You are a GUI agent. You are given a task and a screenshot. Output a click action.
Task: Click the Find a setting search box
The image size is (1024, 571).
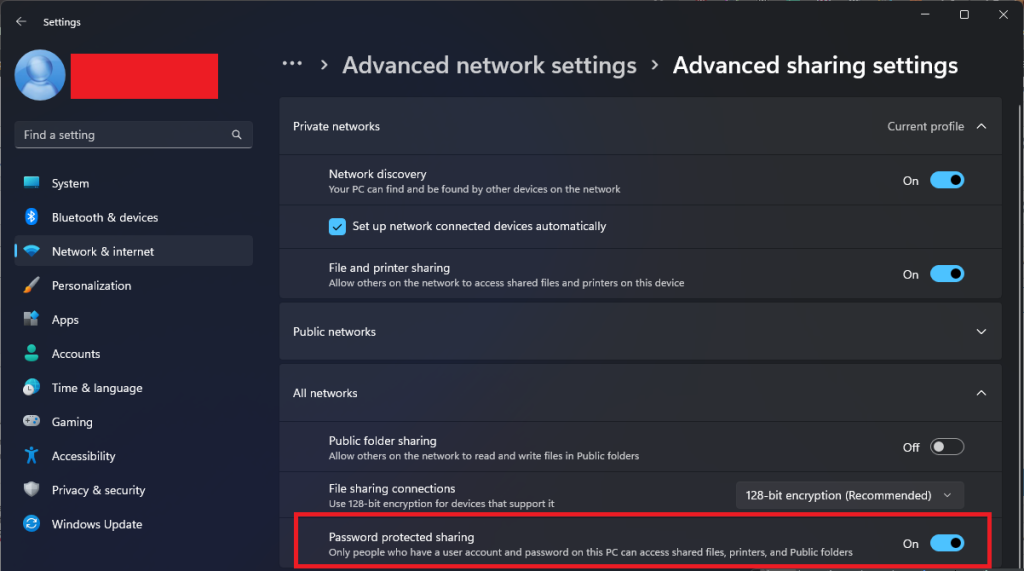(x=134, y=135)
